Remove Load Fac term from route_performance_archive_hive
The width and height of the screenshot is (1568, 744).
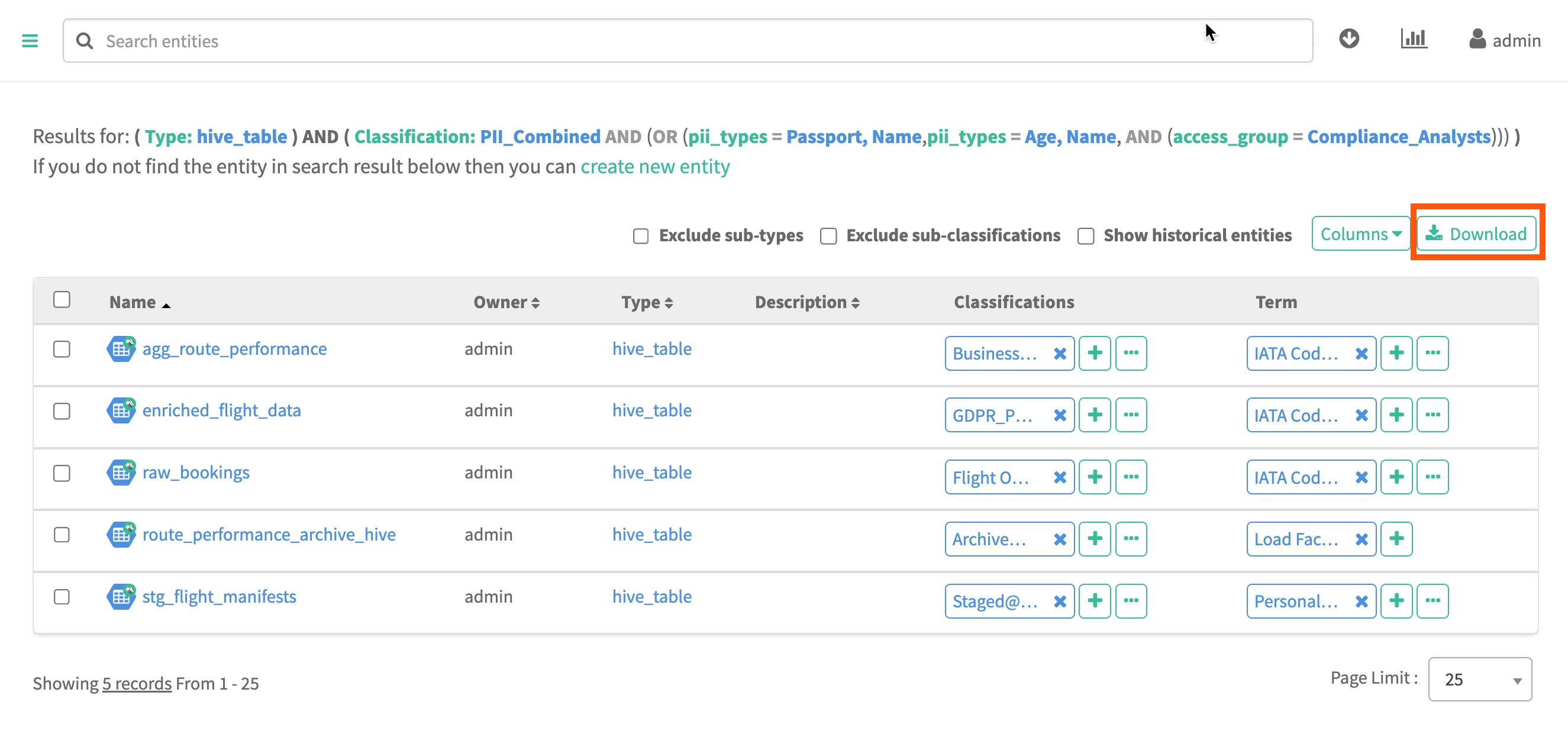1361,539
